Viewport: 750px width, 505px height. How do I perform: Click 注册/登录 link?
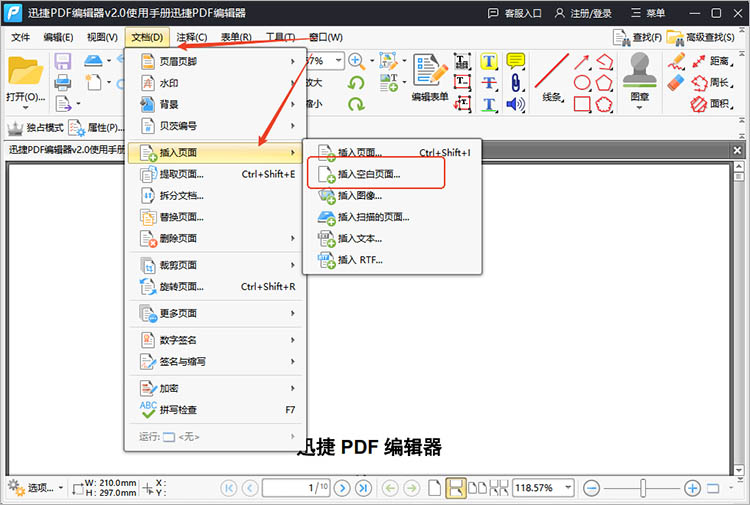pos(583,13)
